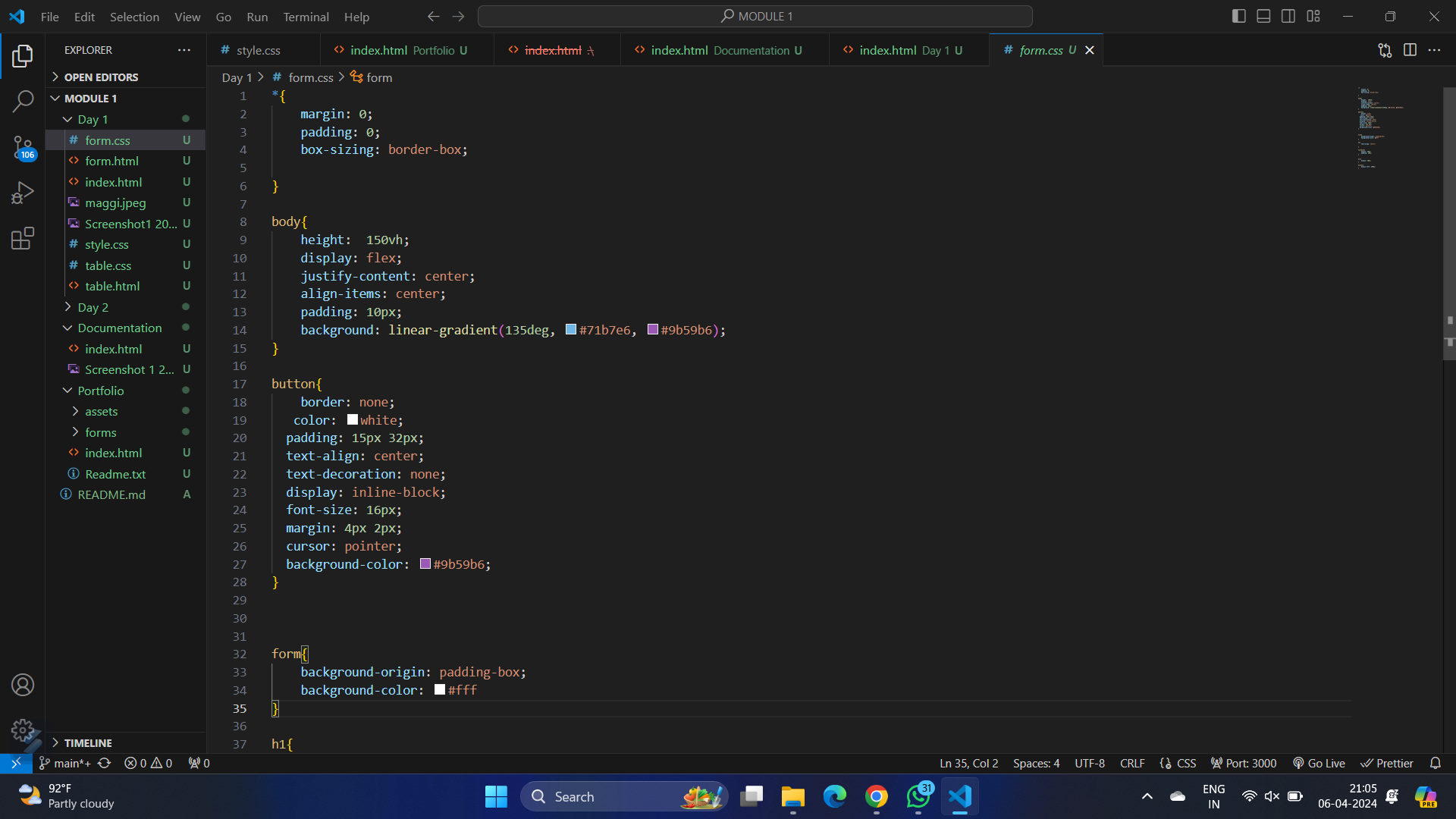Open the Terminal menu
The image size is (1456, 819).
point(306,16)
